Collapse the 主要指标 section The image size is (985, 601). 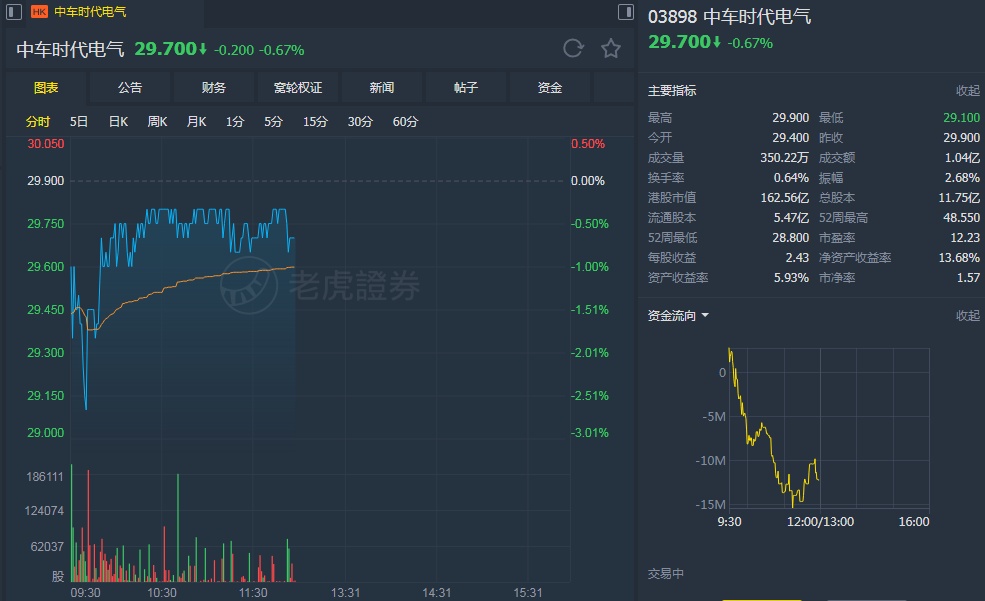pyautogui.click(x=967, y=91)
